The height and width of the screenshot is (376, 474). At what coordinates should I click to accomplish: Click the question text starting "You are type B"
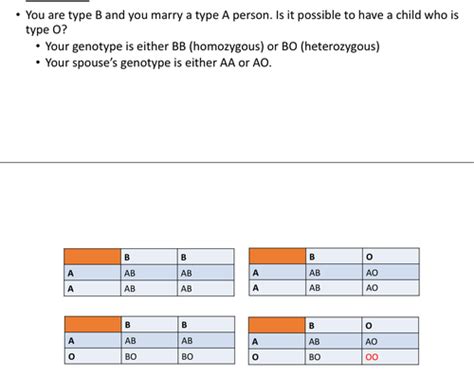click(x=242, y=22)
